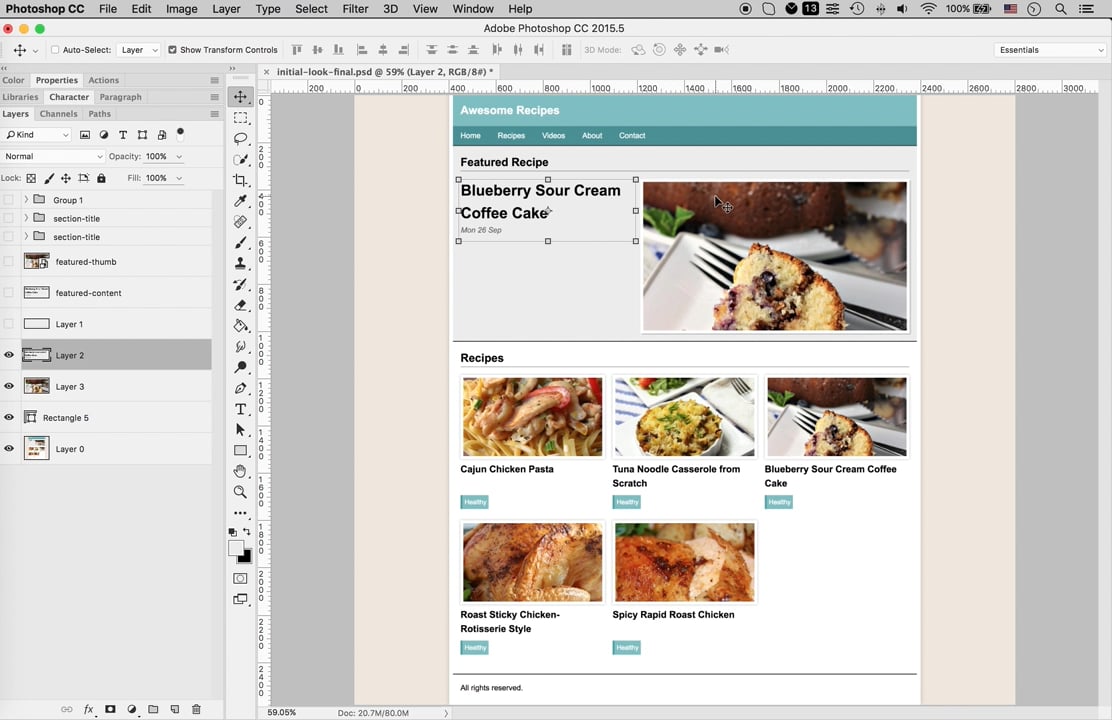The image size is (1112, 720).
Task: Hide Layer 2 visibility eye
Action: tap(9, 355)
